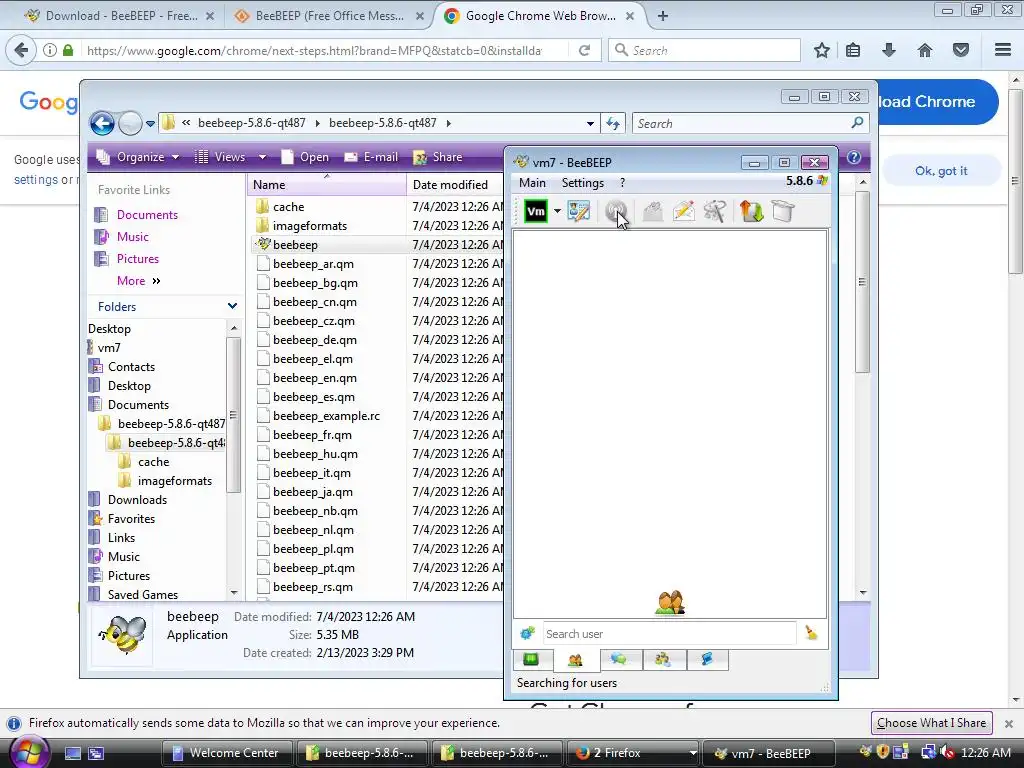
Task: Open a new Firefox tab with plus
Action: click(663, 16)
